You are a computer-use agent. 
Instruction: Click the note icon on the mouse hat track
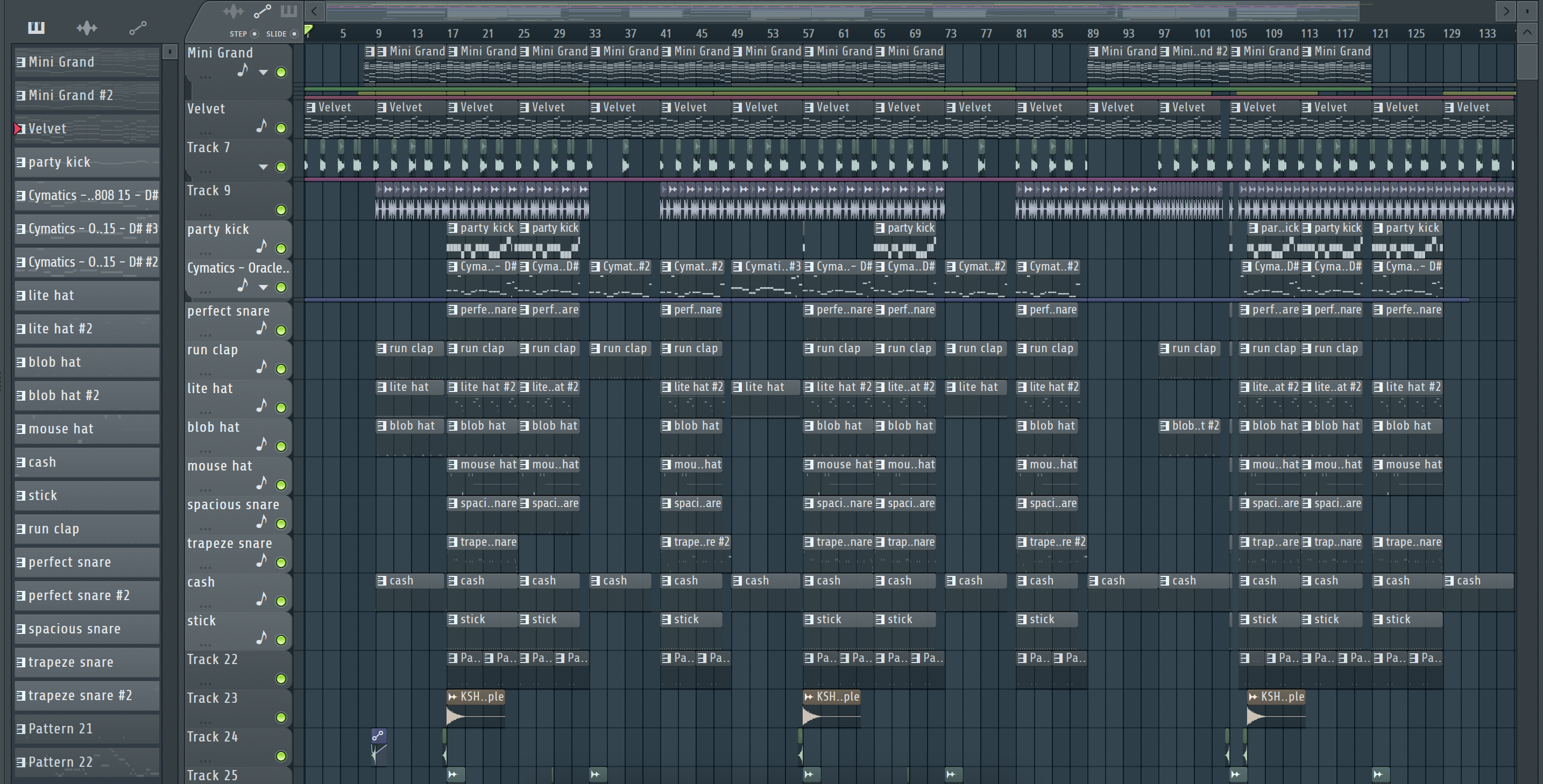(x=261, y=483)
